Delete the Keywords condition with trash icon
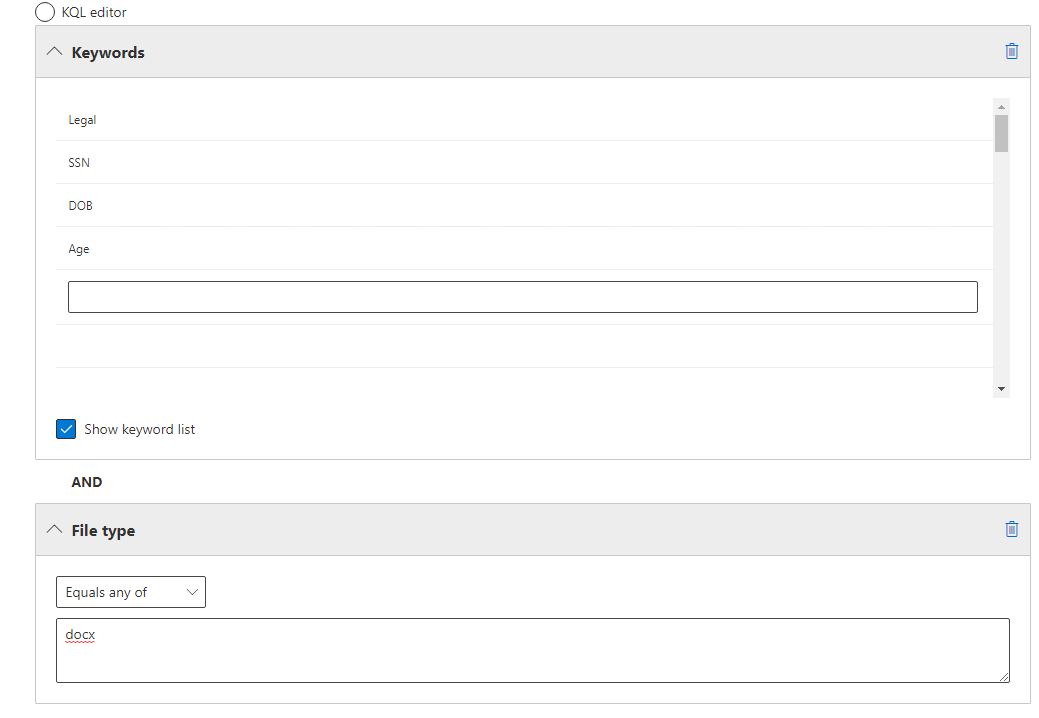The width and height of the screenshot is (1039, 718). tap(1011, 52)
